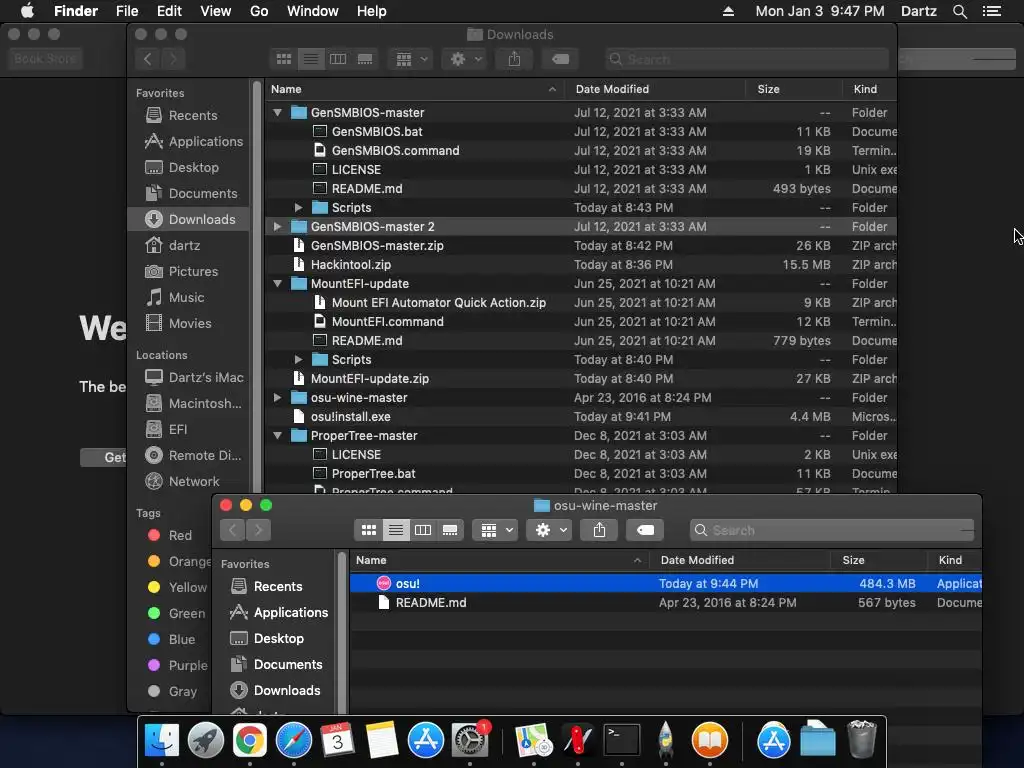Open the Action gear menu in osu-wine-master window
Image resolution: width=1024 pixels, height=768 pixels.
550,530
